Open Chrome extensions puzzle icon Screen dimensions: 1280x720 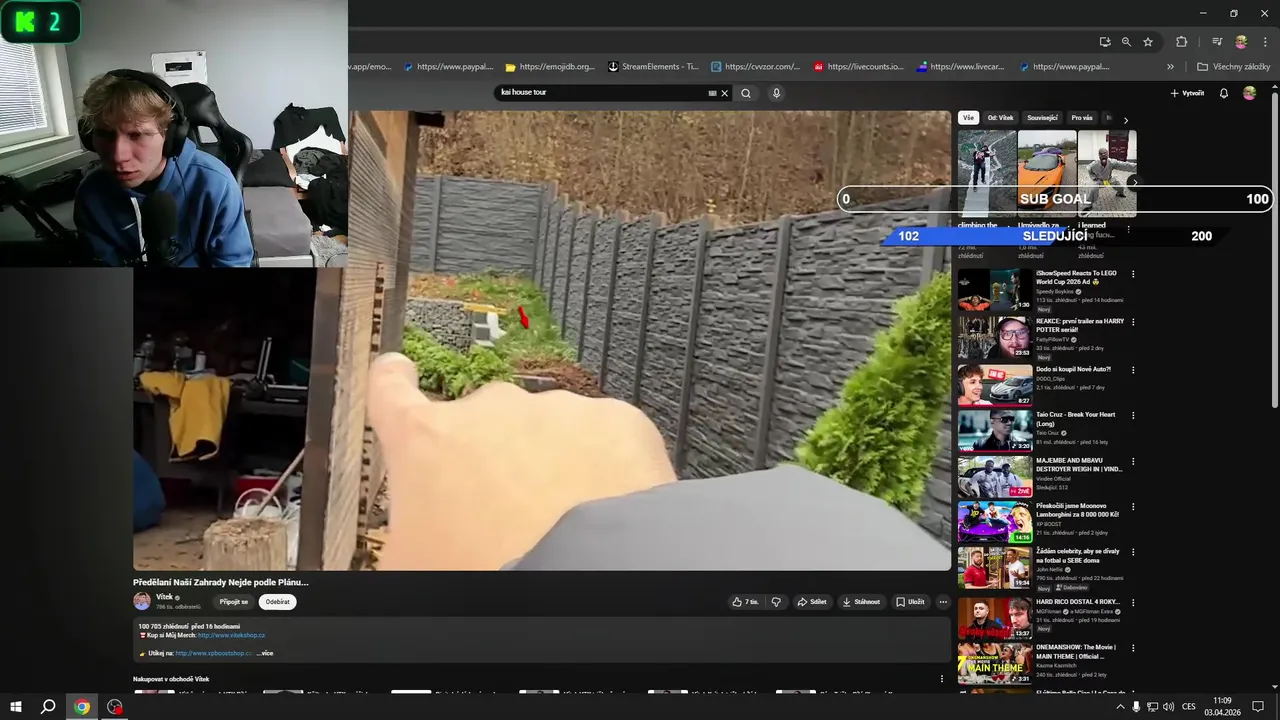point(1181,42)
